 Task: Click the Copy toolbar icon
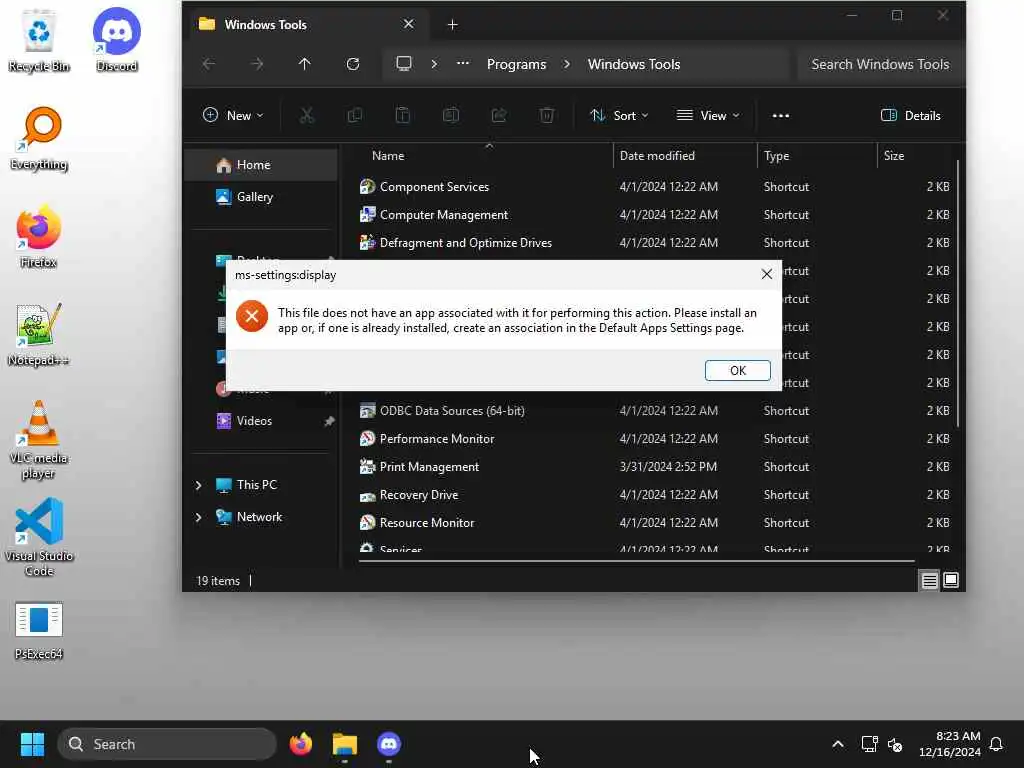pos(355,116)
